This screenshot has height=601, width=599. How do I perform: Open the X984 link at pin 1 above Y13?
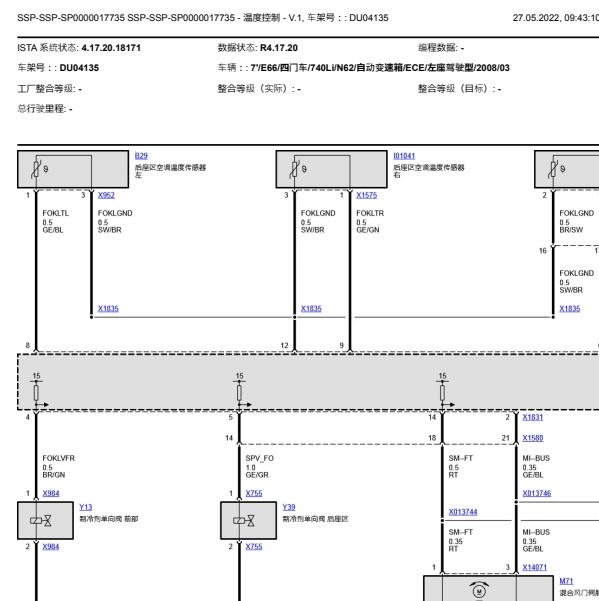click(x=51, y=493)
